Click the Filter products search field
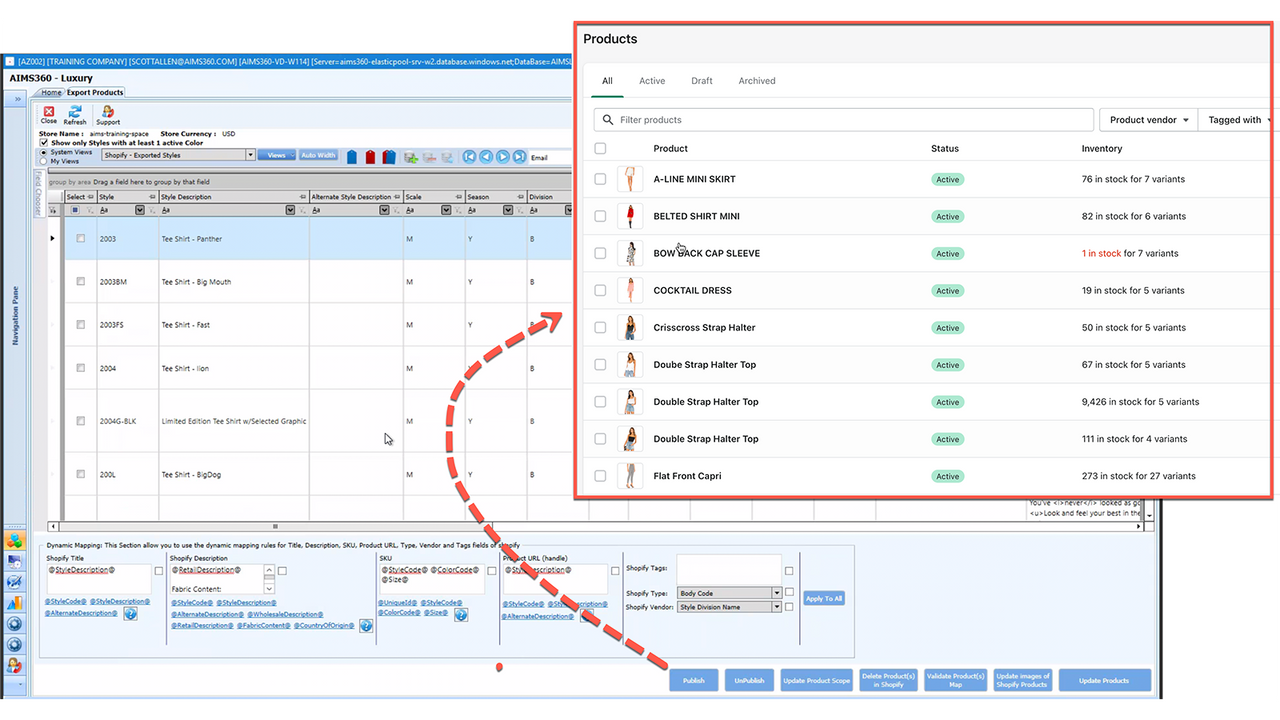1280x720 pixels. [x=843, y=120]
